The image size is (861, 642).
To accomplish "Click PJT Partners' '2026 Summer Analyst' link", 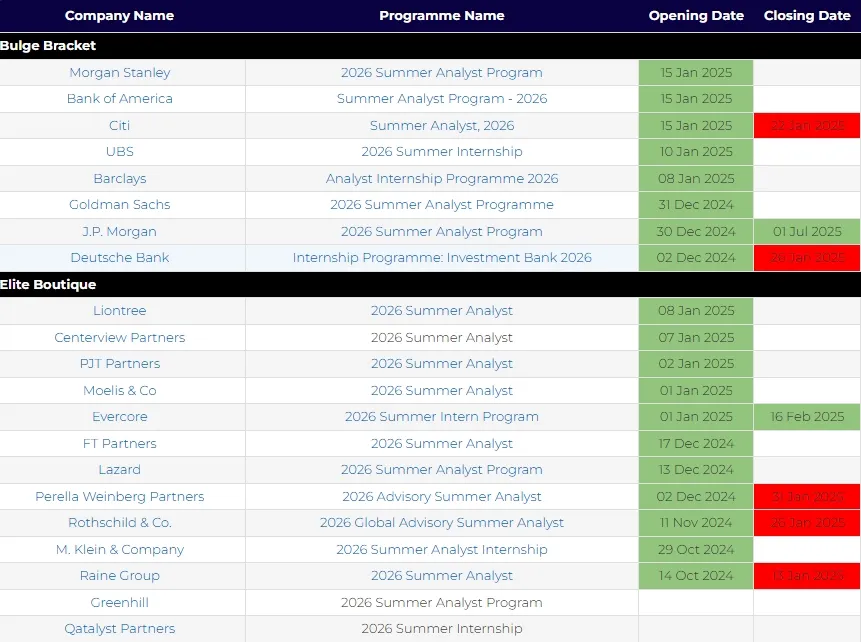I will coord(441,364).
